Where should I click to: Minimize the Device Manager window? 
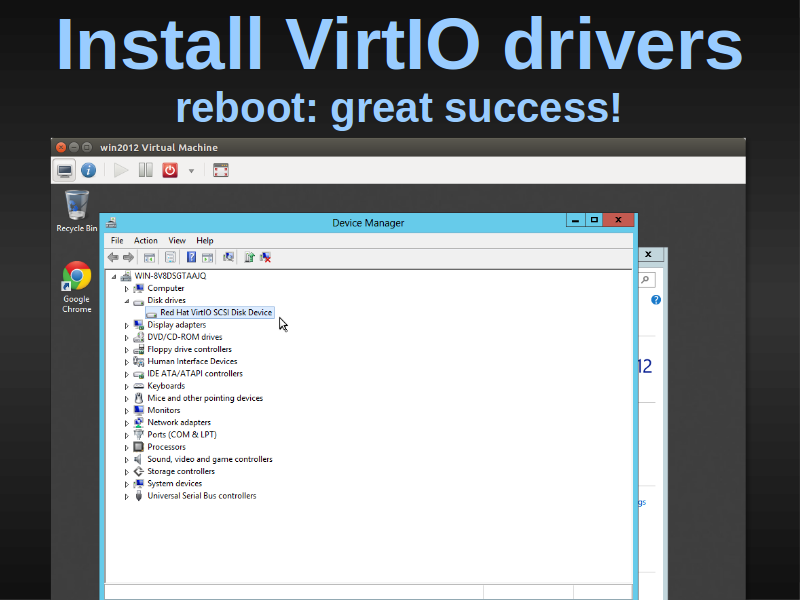click(x=576, y=220)
